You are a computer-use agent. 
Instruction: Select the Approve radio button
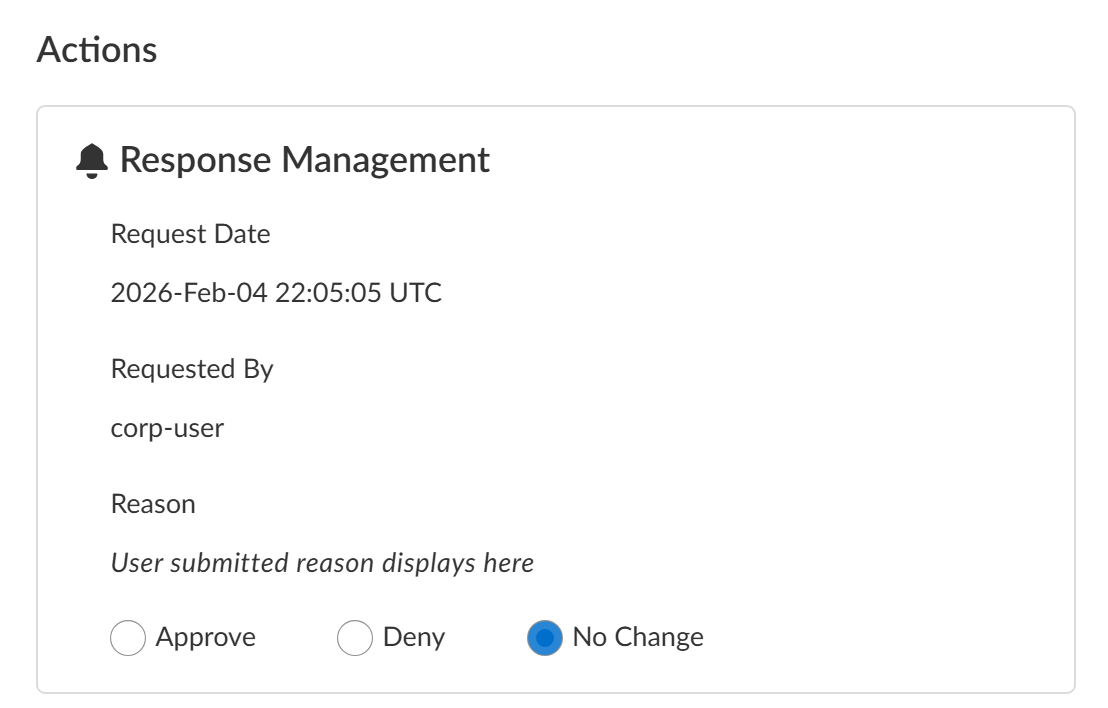pyautogui.click(x=128, y=638)
